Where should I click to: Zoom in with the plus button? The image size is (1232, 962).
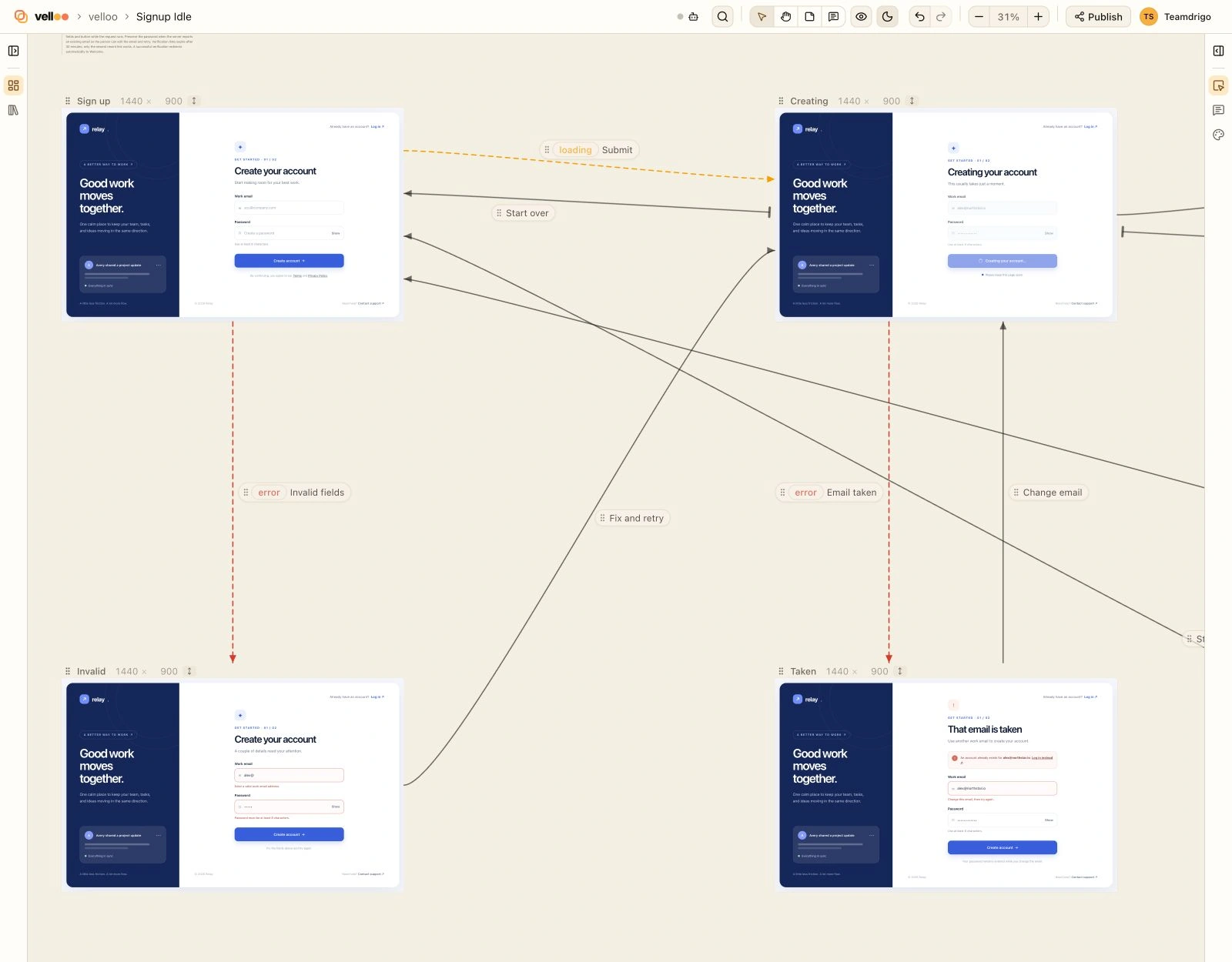tap(1038, 17)
